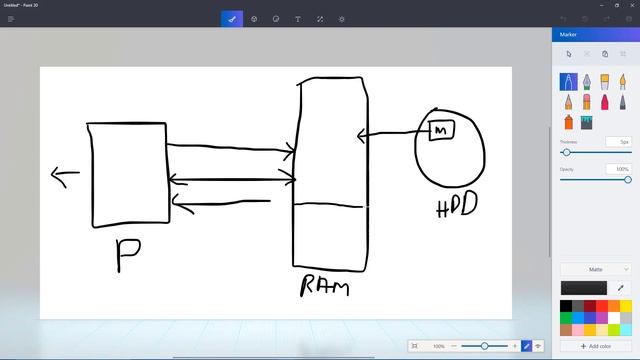
Task: Choose the Select cursor tool
Action: [x=569, y=54]
